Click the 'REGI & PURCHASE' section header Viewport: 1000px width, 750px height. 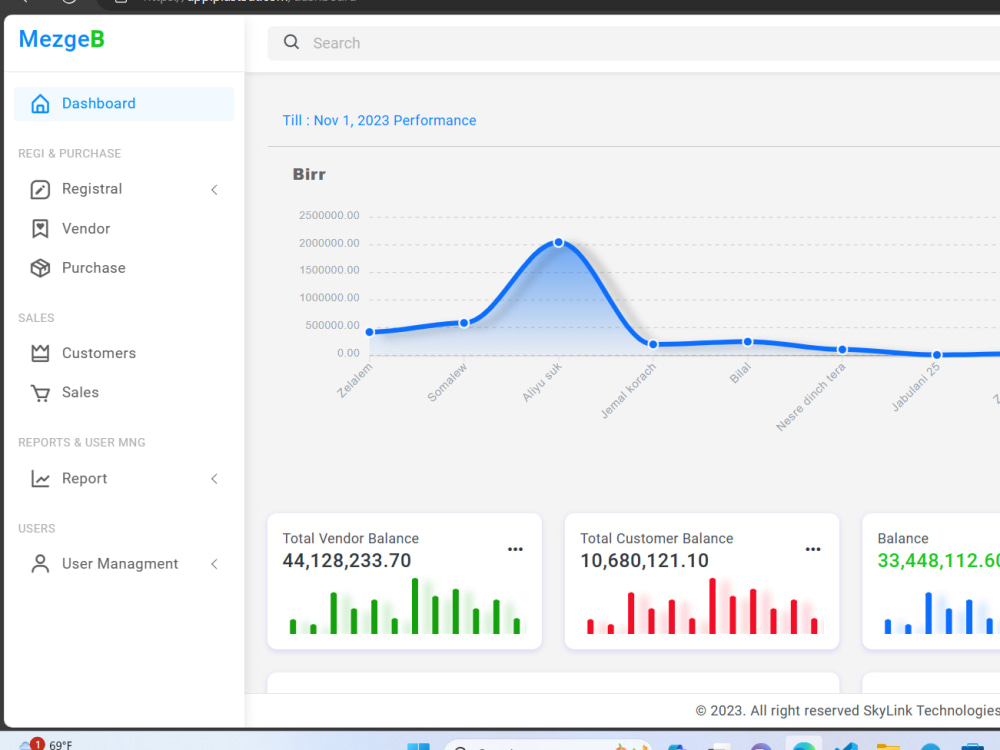[x=70, y=154]
